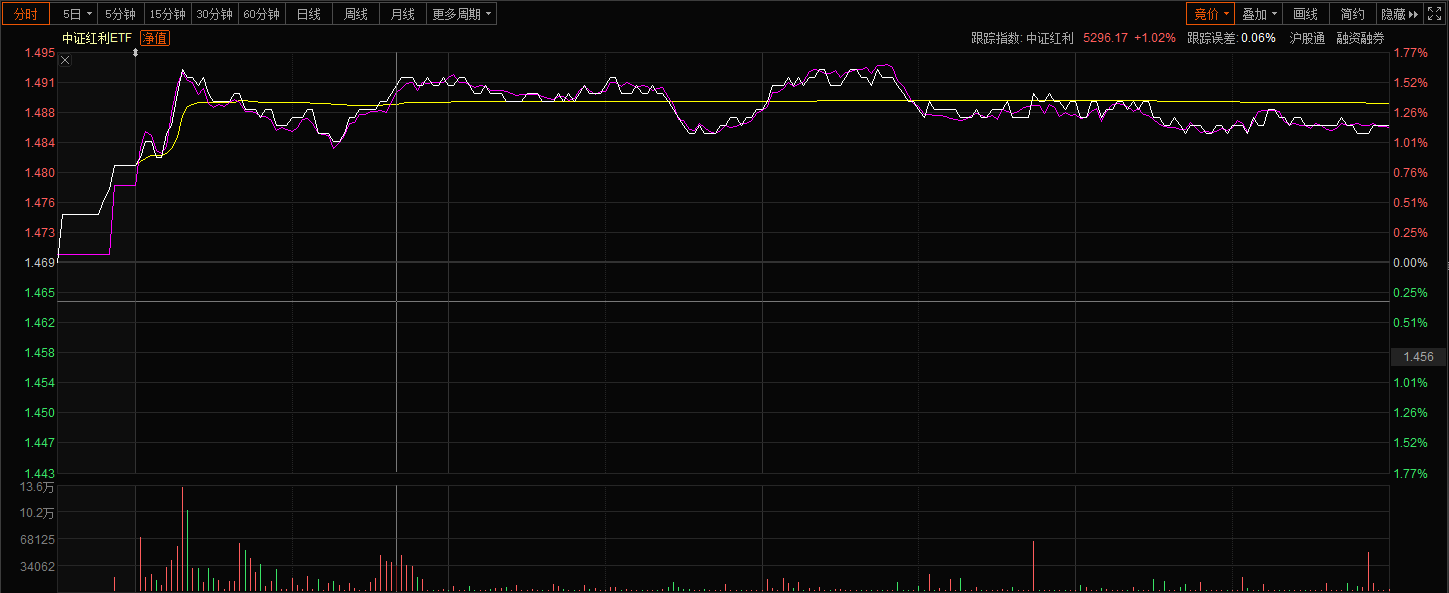Expand the 5日 period dropdown

point(76,14)
